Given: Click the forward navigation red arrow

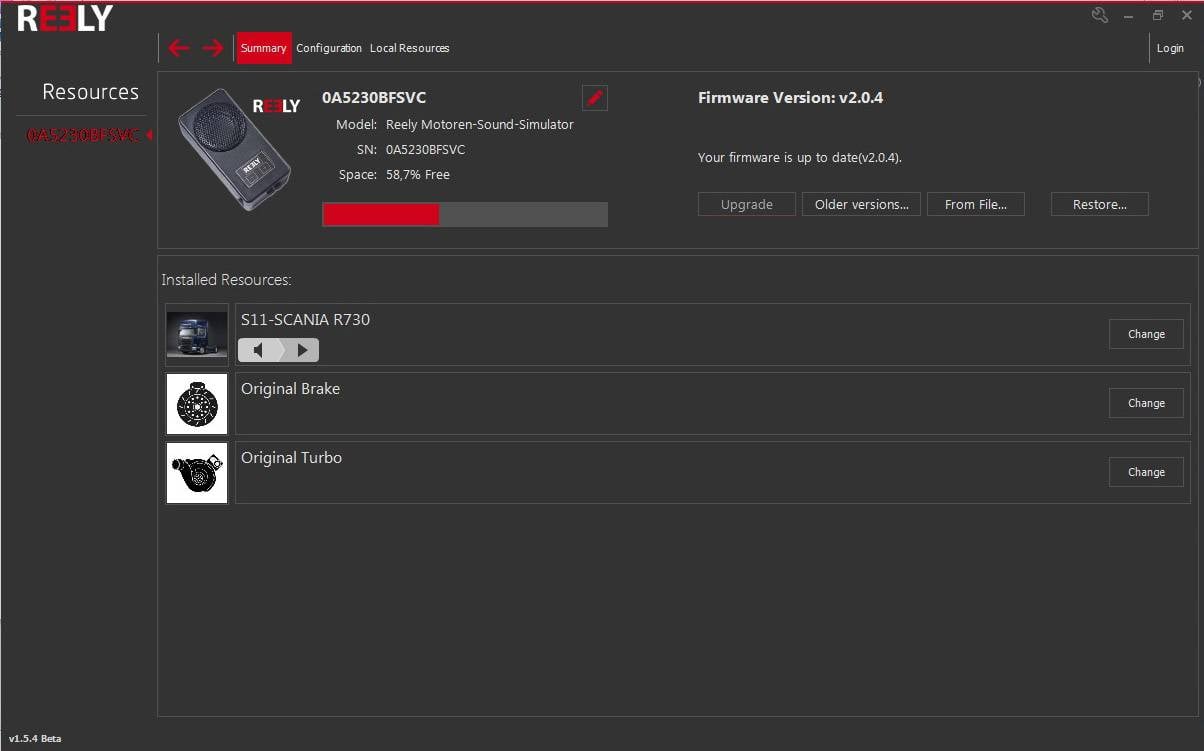Looking at the screenshot, I should coord(212,47).
